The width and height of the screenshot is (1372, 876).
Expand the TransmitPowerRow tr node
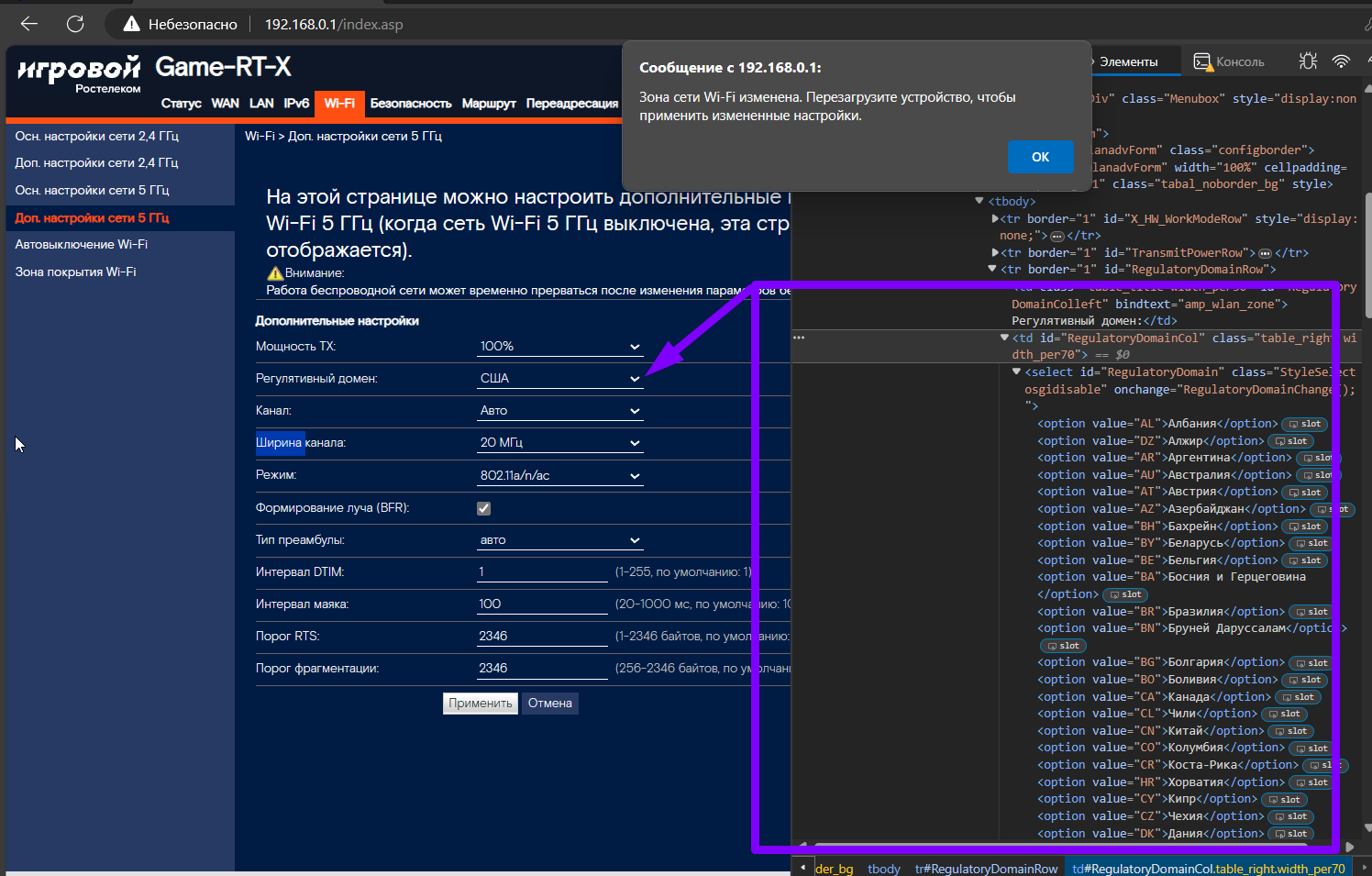coord(995,252)
